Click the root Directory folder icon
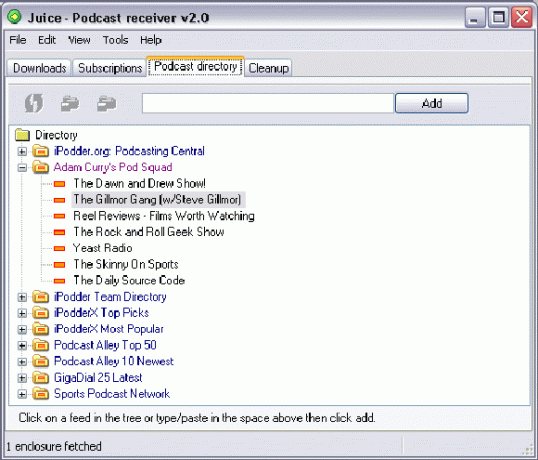This screenshot has width=538, height=460. (23, 135)
